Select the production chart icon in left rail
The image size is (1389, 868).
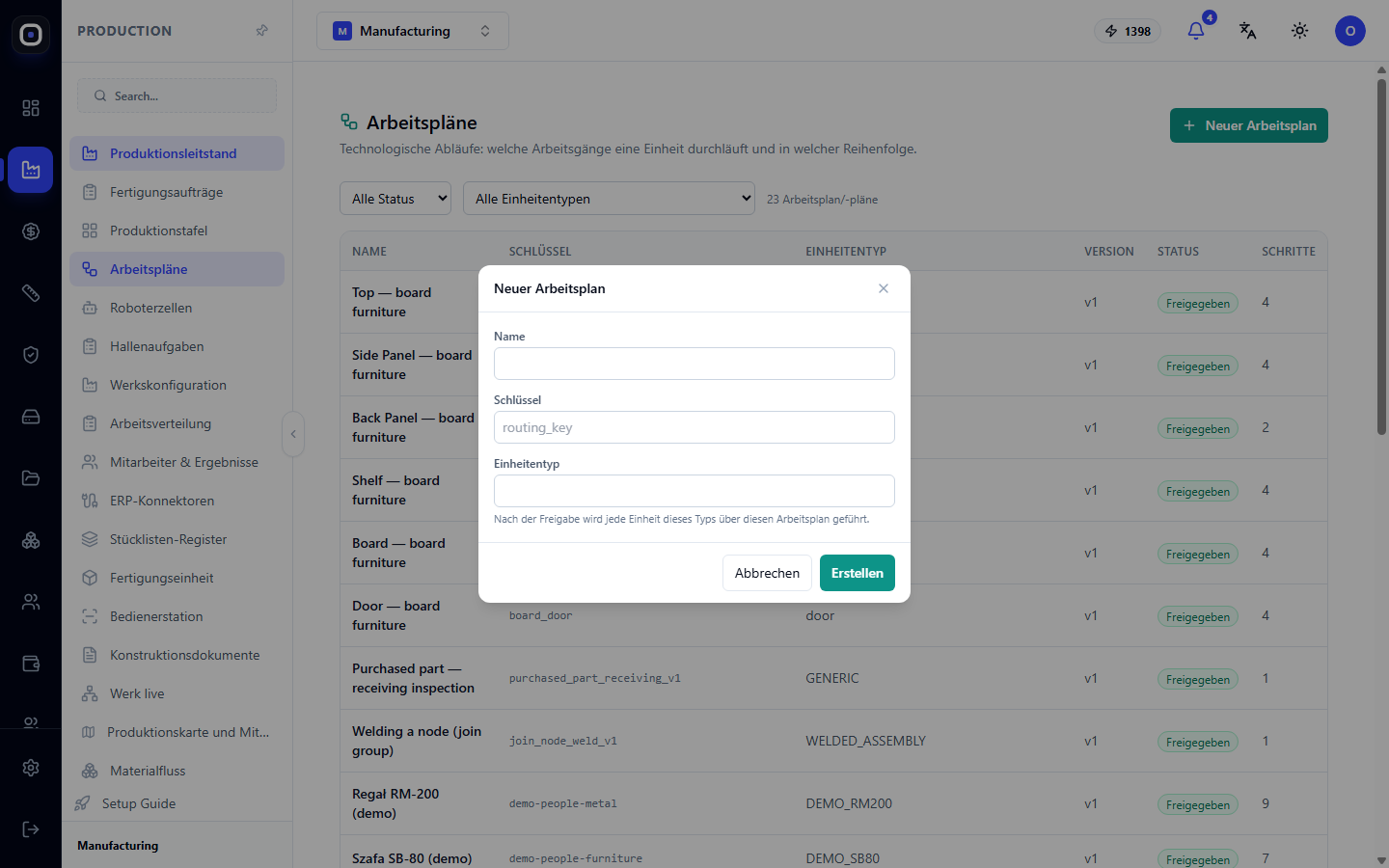pyautogui.click(x=31, y=170)
